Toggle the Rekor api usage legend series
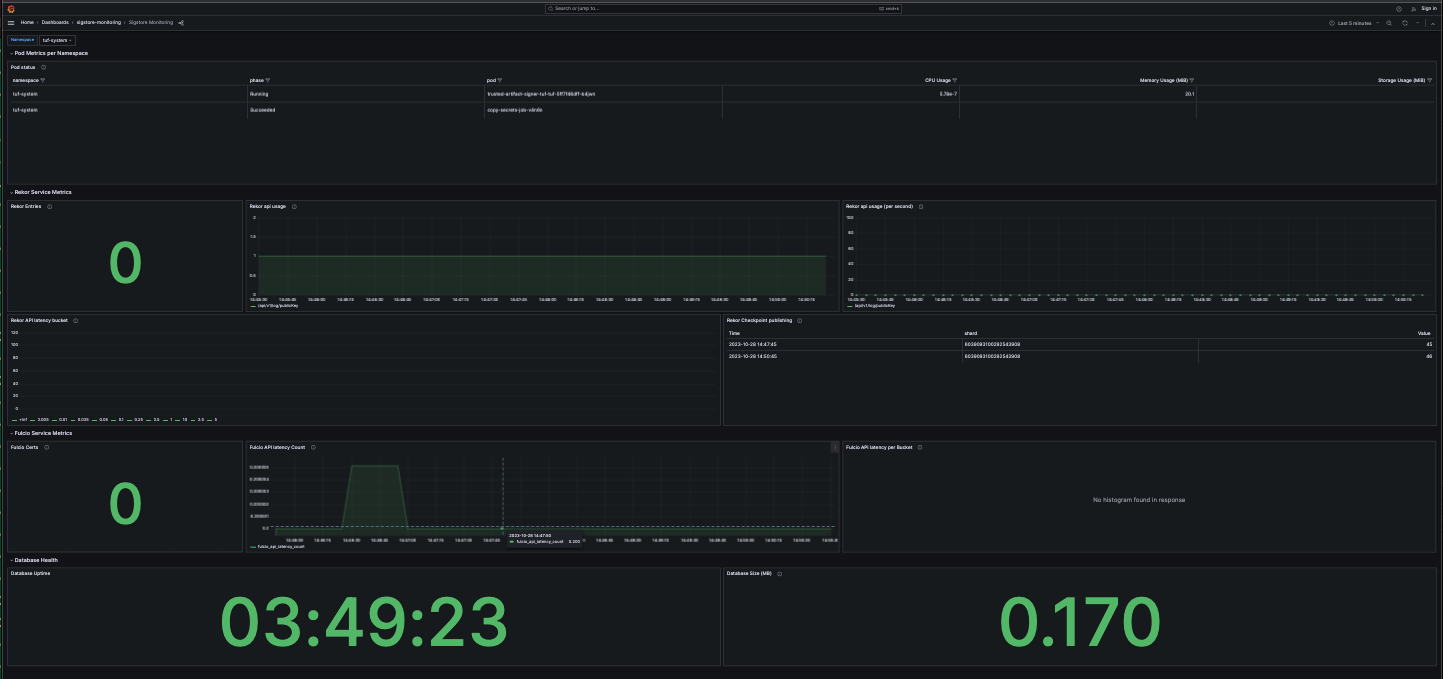1443x679 pixels. [x=278, y=306]
